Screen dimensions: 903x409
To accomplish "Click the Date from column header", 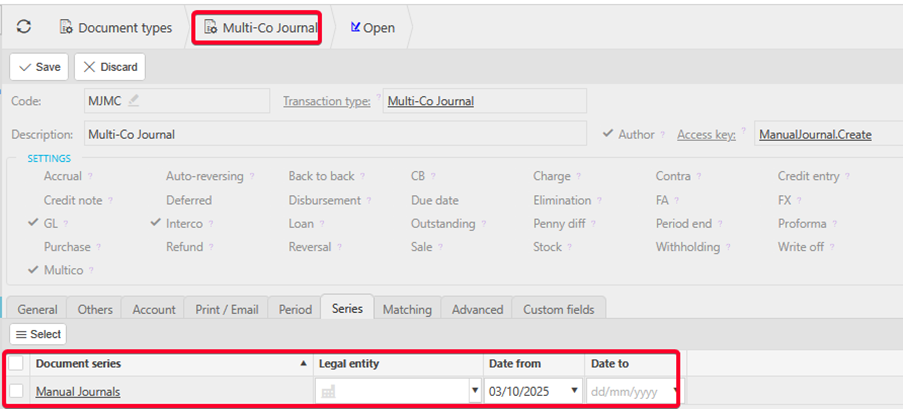I will [533, 364].
